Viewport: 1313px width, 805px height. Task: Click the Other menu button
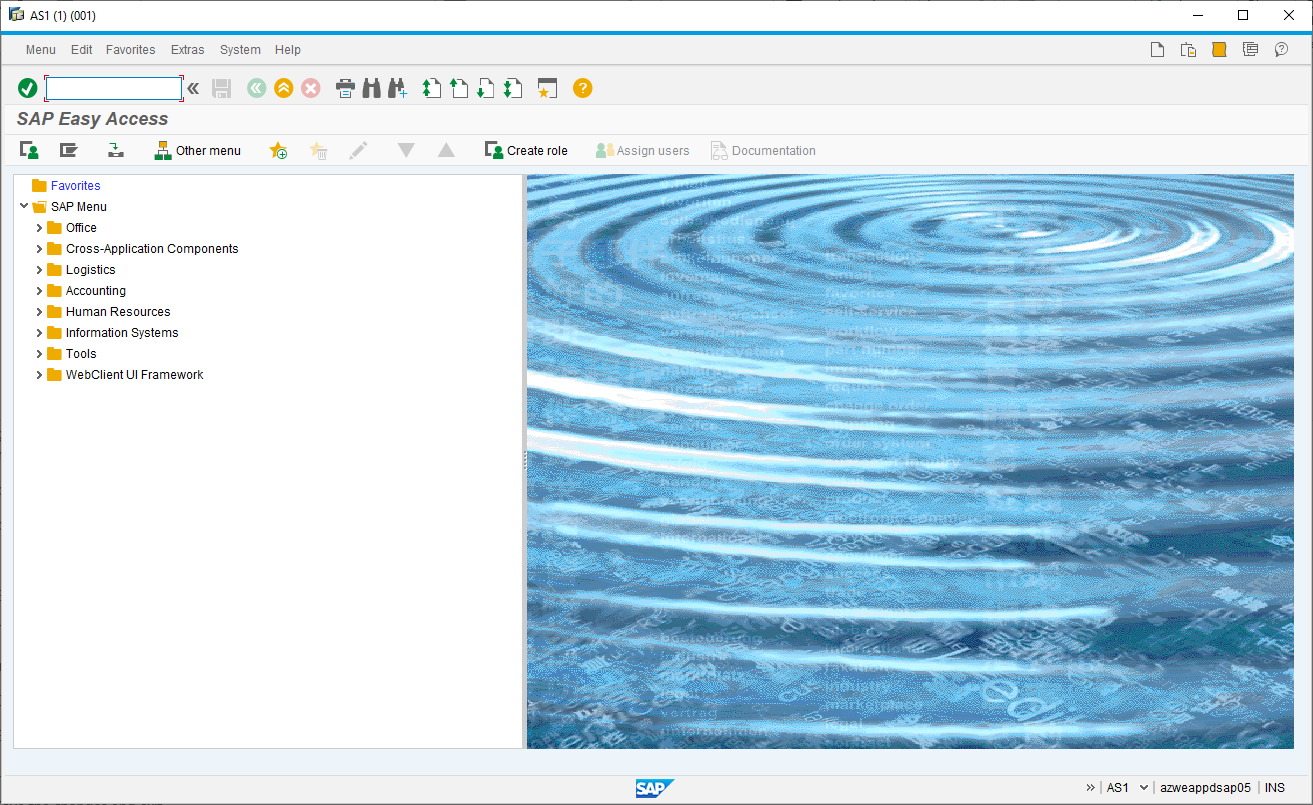click(197, 151)
